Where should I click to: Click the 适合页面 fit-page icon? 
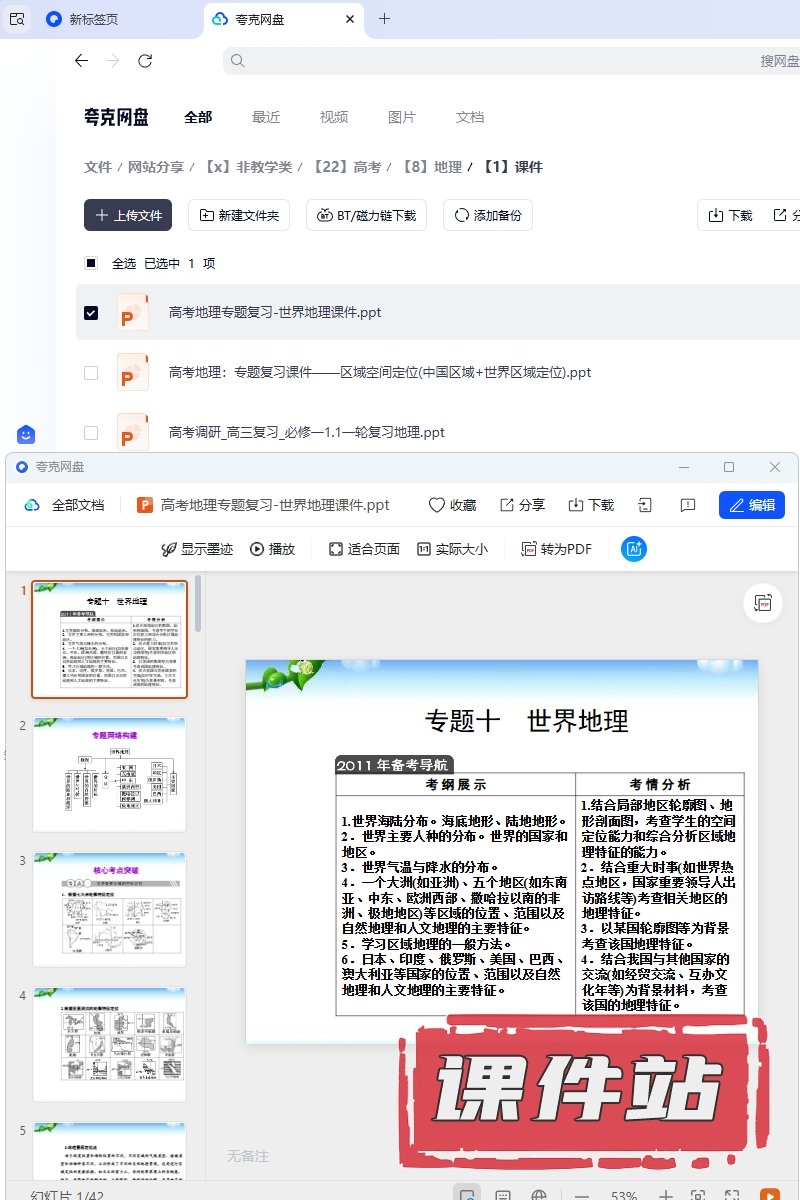pos(336,549)
